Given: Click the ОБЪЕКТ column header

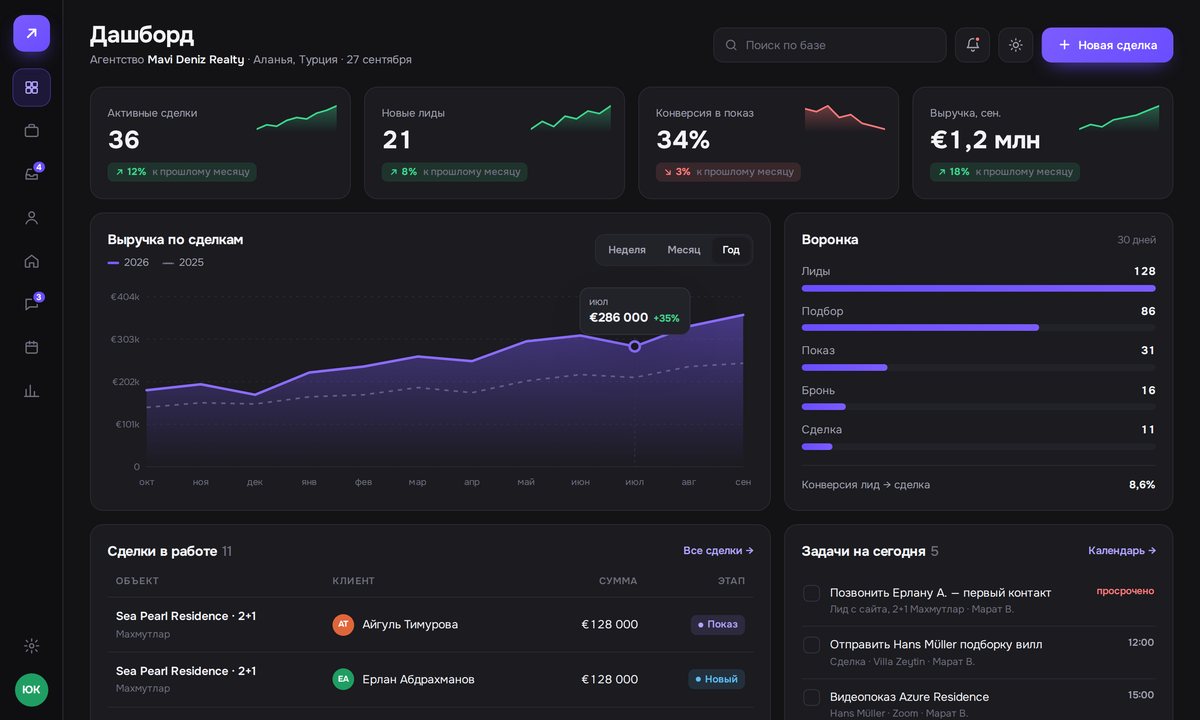Looking at the screenshot, I should [x=137, y=581].
